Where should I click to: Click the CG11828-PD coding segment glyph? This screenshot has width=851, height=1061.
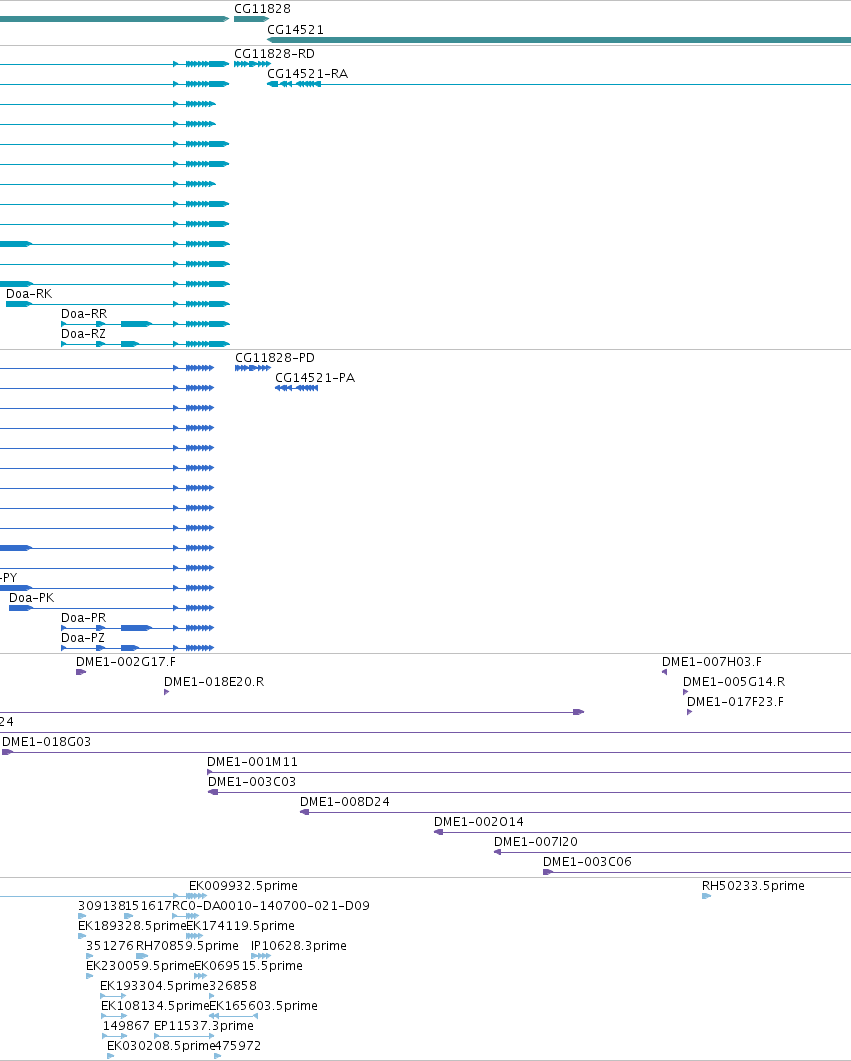(x=252, y=368)
